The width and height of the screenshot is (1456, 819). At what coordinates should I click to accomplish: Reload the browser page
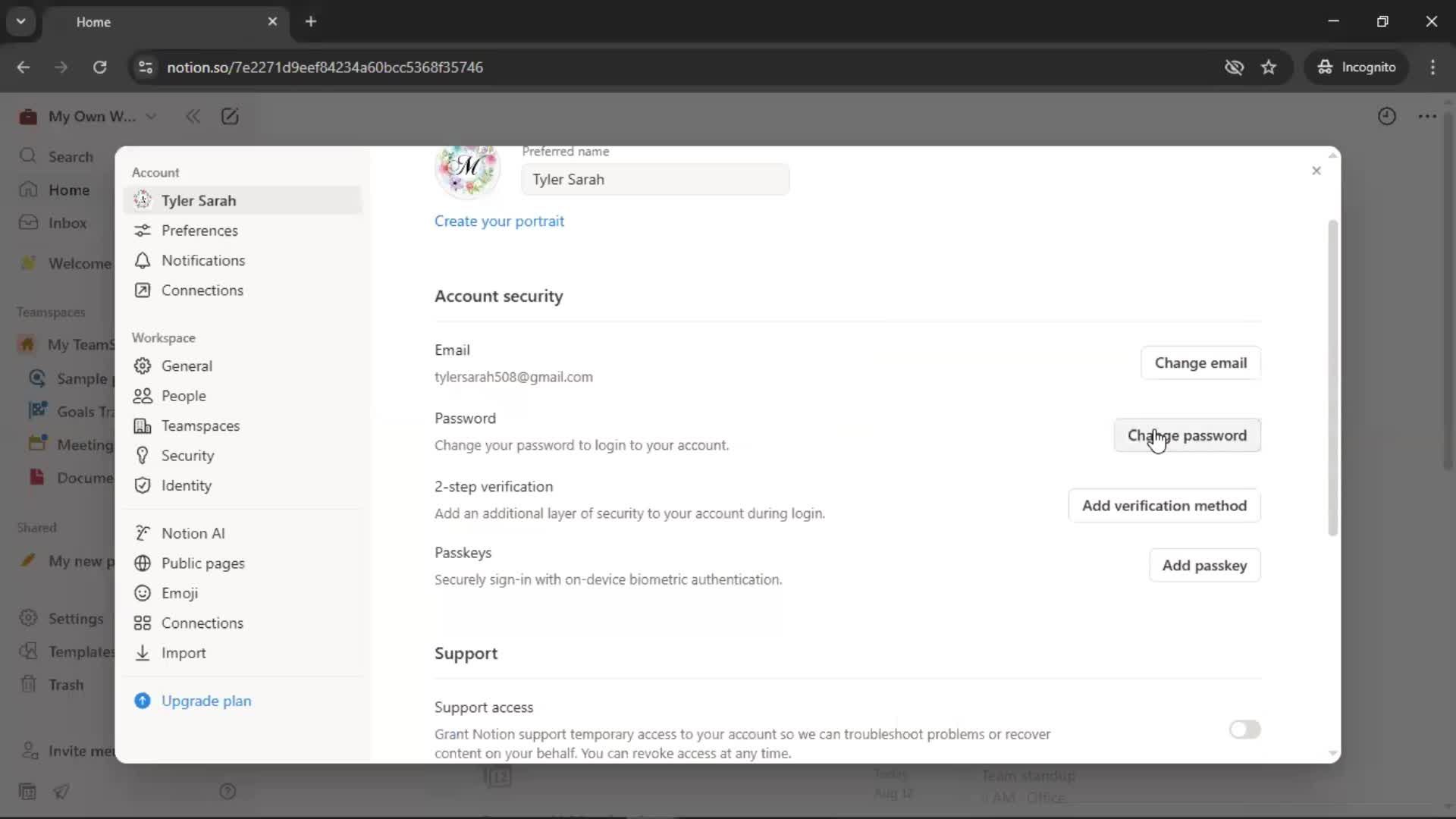tap(99, 67)
